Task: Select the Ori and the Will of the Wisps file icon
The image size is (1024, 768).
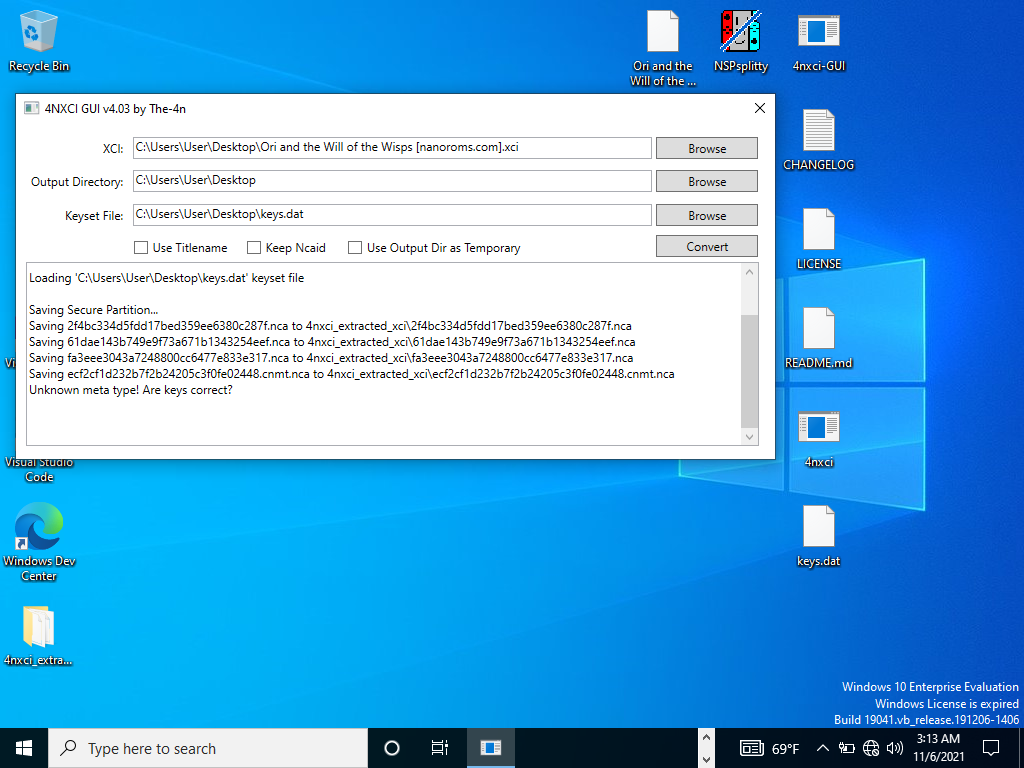Action: pos(662,48)
